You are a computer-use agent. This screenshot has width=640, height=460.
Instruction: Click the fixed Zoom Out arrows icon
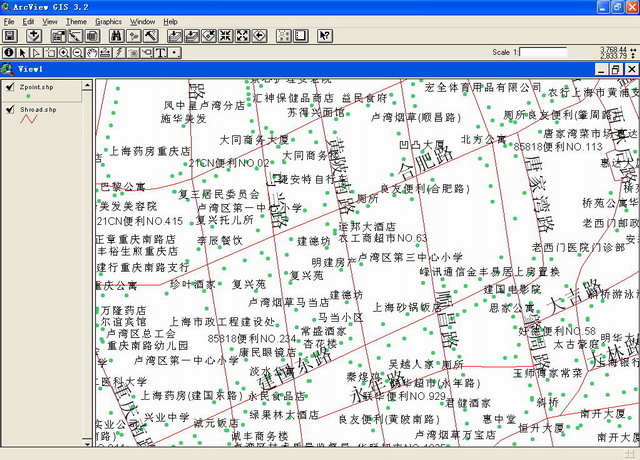pyautogui.click(x=243, y=36)
